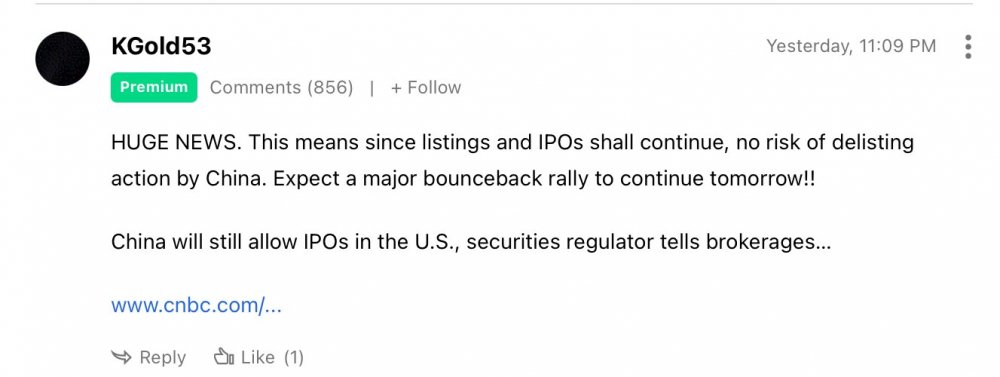The height and width of the screenshot is (377, 1000).
Task: Open KGold53's black profile avatar
Action: pos(62,59)
